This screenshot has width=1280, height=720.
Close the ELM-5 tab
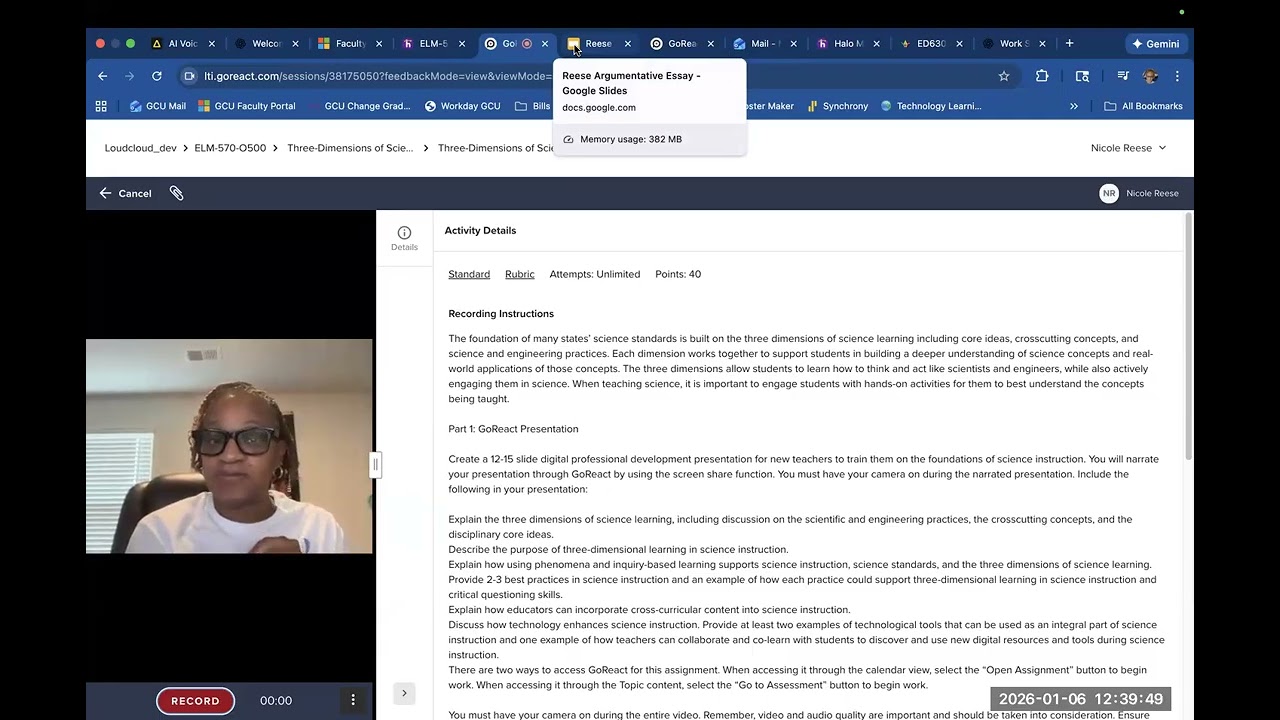(x=462, y=44)
